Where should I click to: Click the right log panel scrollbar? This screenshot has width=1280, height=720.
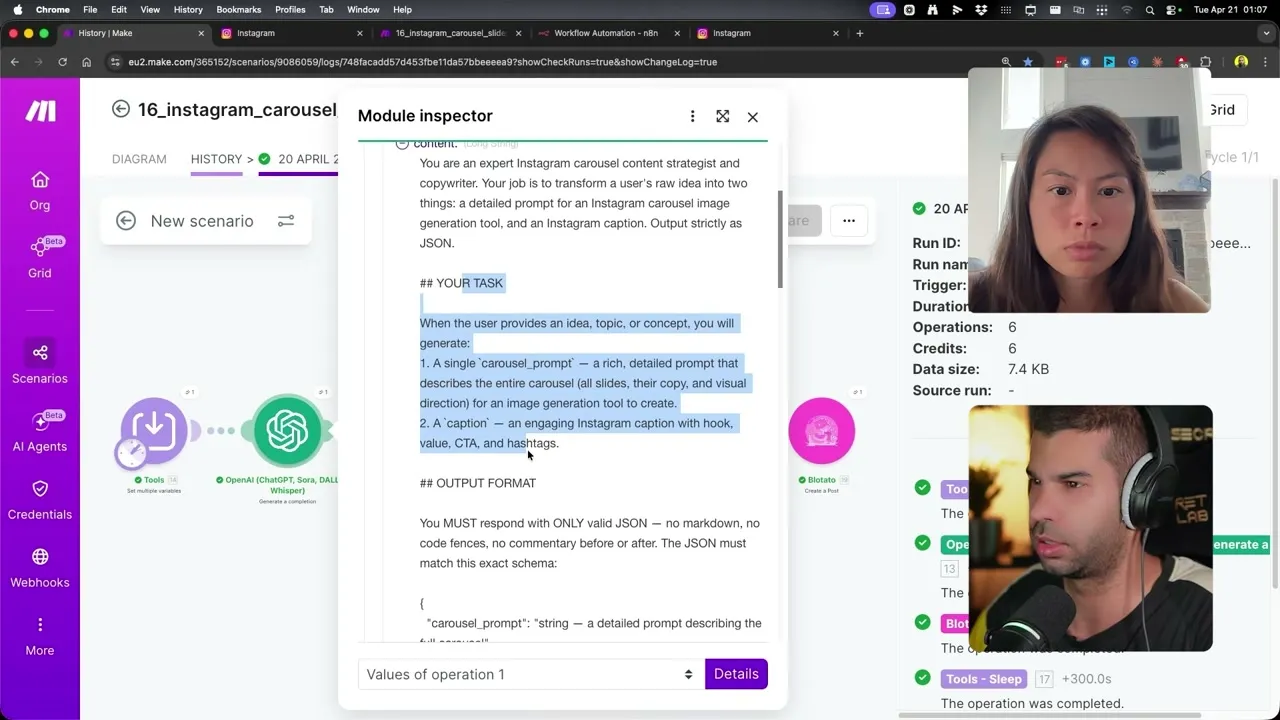tap(1275, 384)
